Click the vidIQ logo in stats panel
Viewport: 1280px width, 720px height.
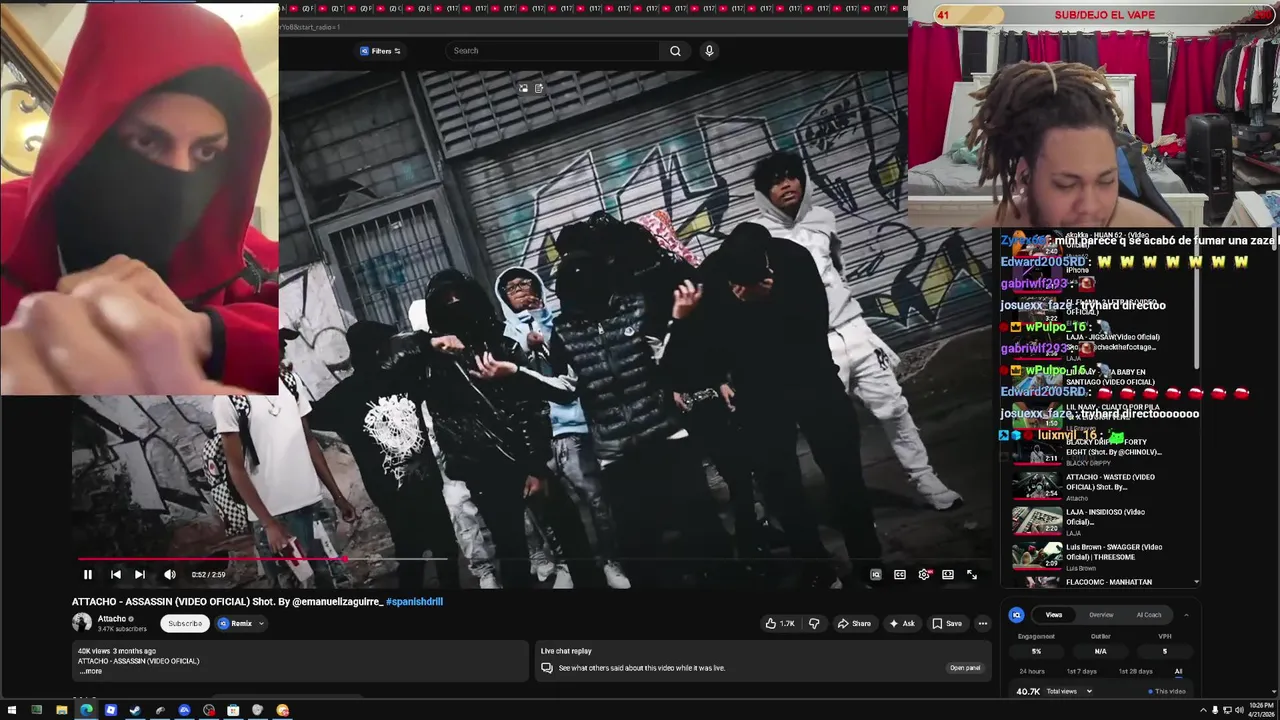tap(1016, 615)
